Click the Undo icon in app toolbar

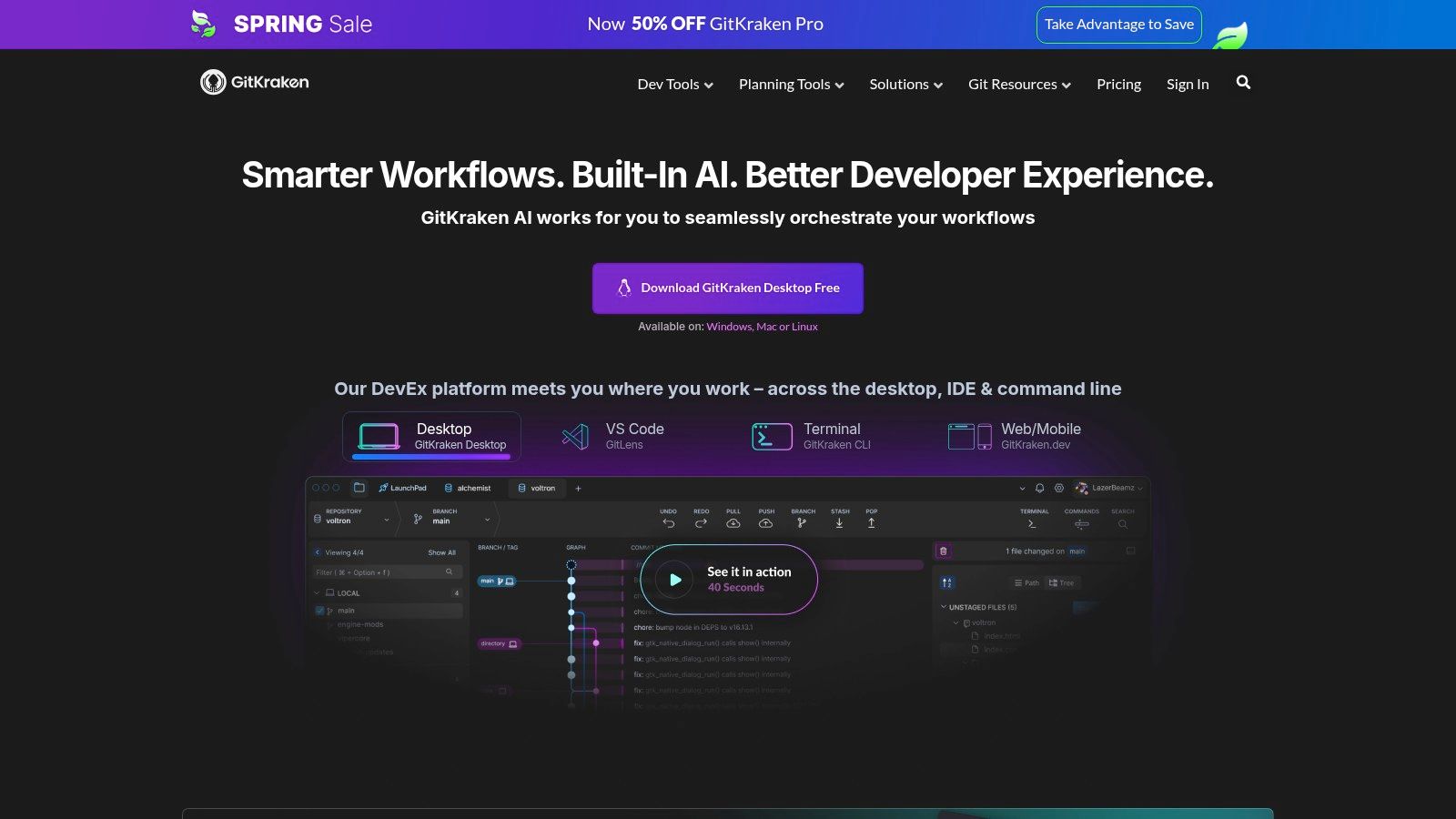(668, 523)
